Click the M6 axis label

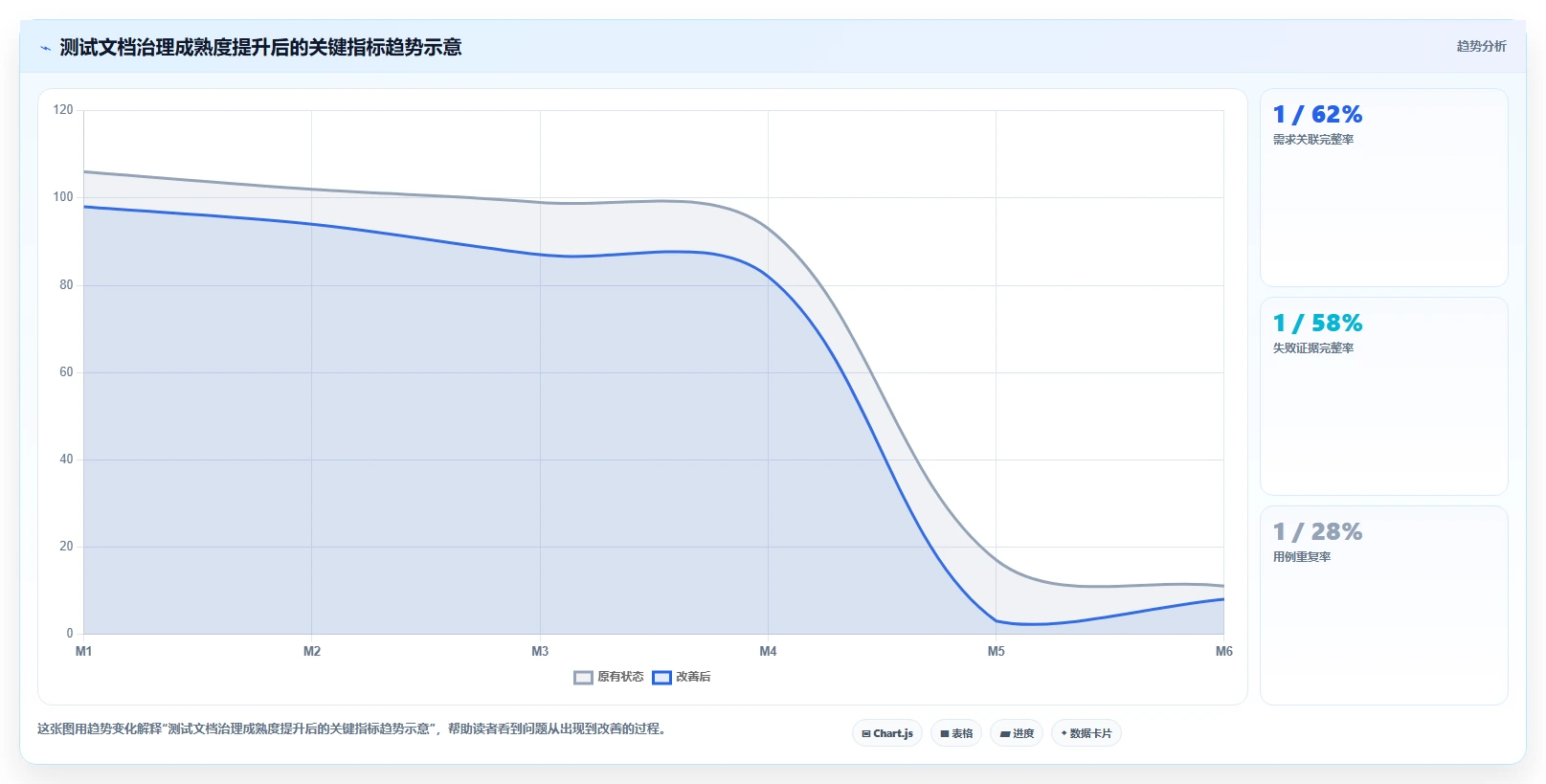tap(1224, 651)
